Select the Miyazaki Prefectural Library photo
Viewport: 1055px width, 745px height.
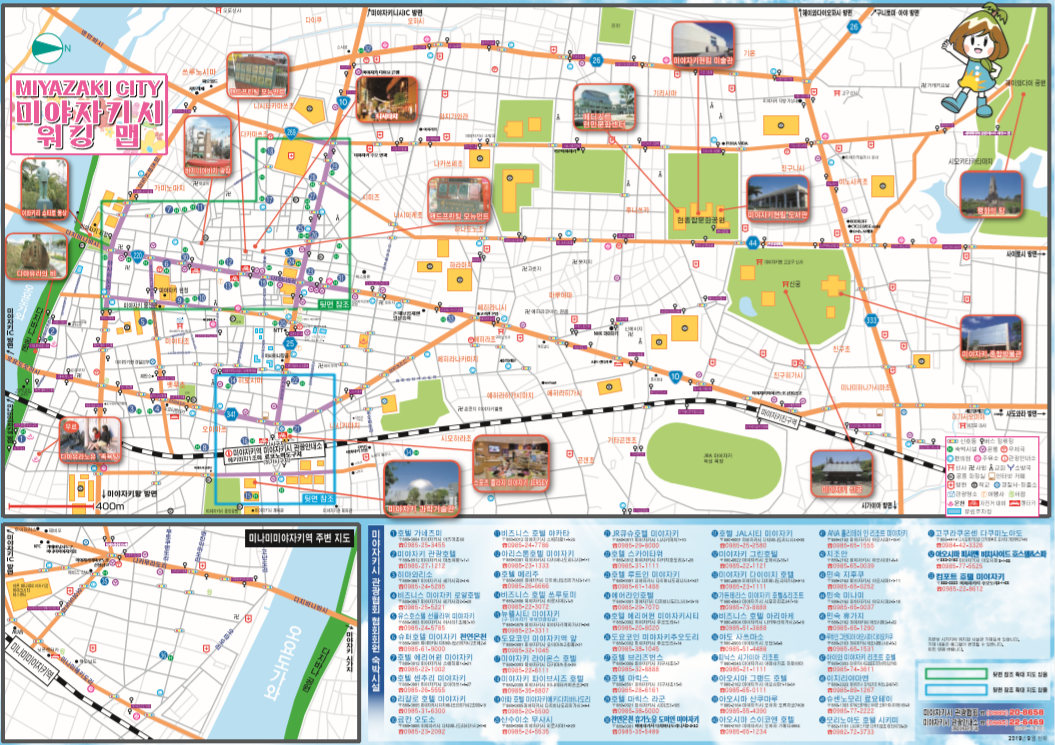click(x=777, y=199)
